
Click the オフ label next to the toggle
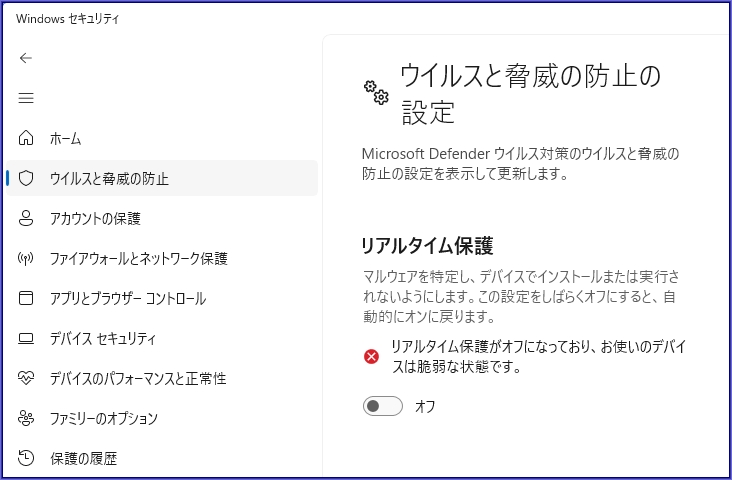click(x=425, y=406)
